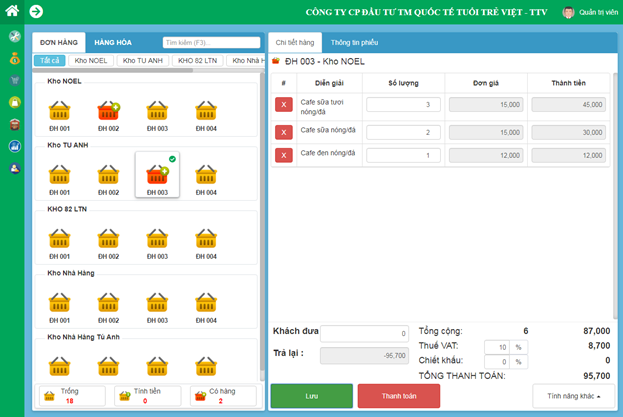The image size is (623, 417).
Task: Switch to the HÀNG HÓA tab
Action: click(x=113, y=42)
